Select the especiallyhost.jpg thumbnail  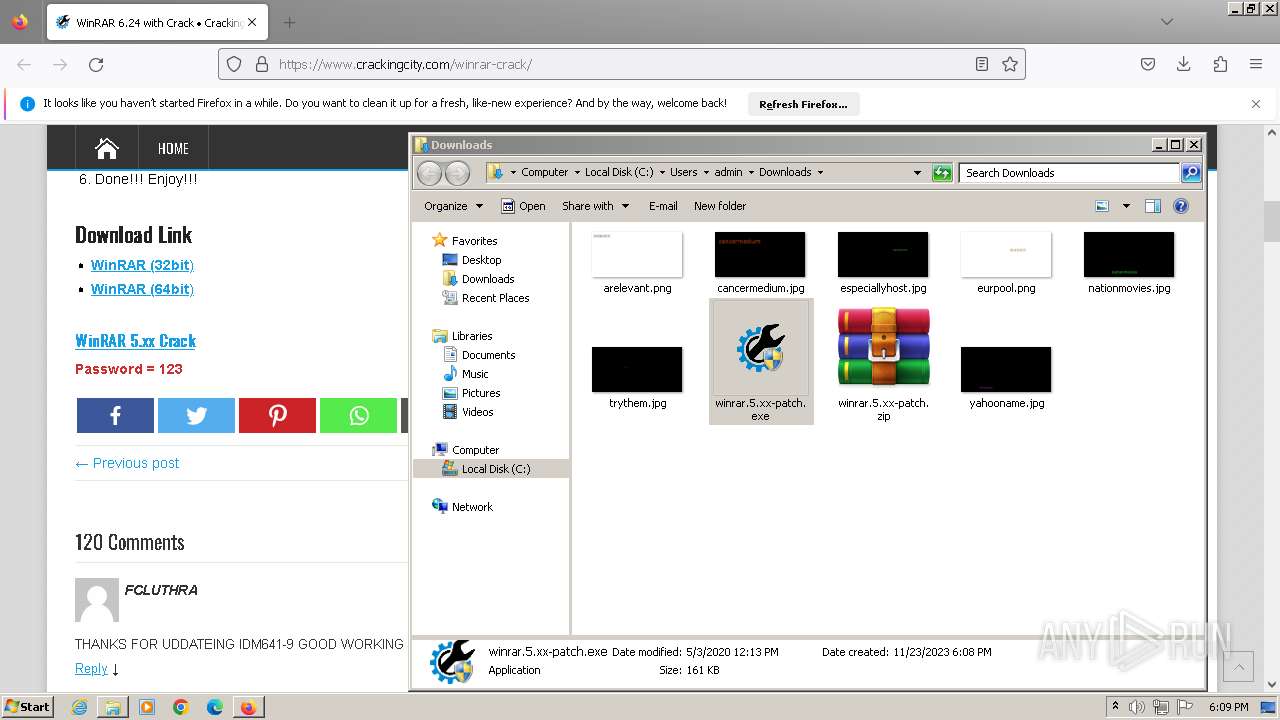(883, 254)
